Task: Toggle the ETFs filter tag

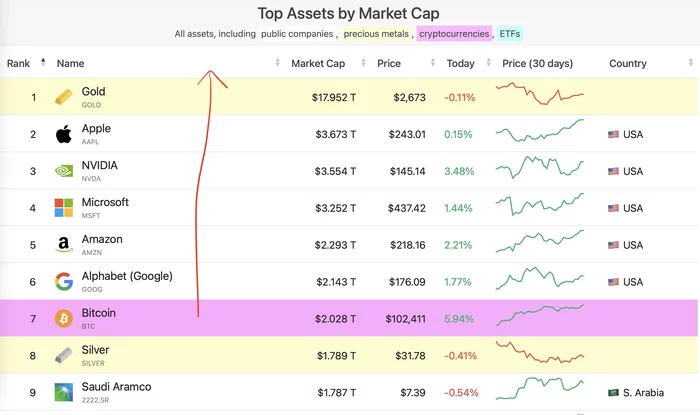Action: pos(509,34)
